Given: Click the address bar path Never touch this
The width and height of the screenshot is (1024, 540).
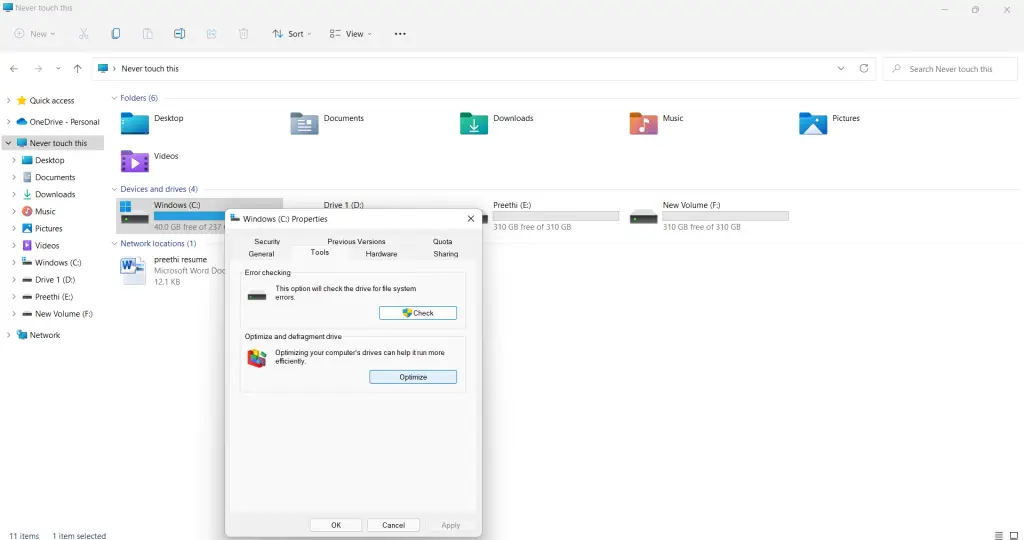Looking at the screenshot, I should pos(150,69).
